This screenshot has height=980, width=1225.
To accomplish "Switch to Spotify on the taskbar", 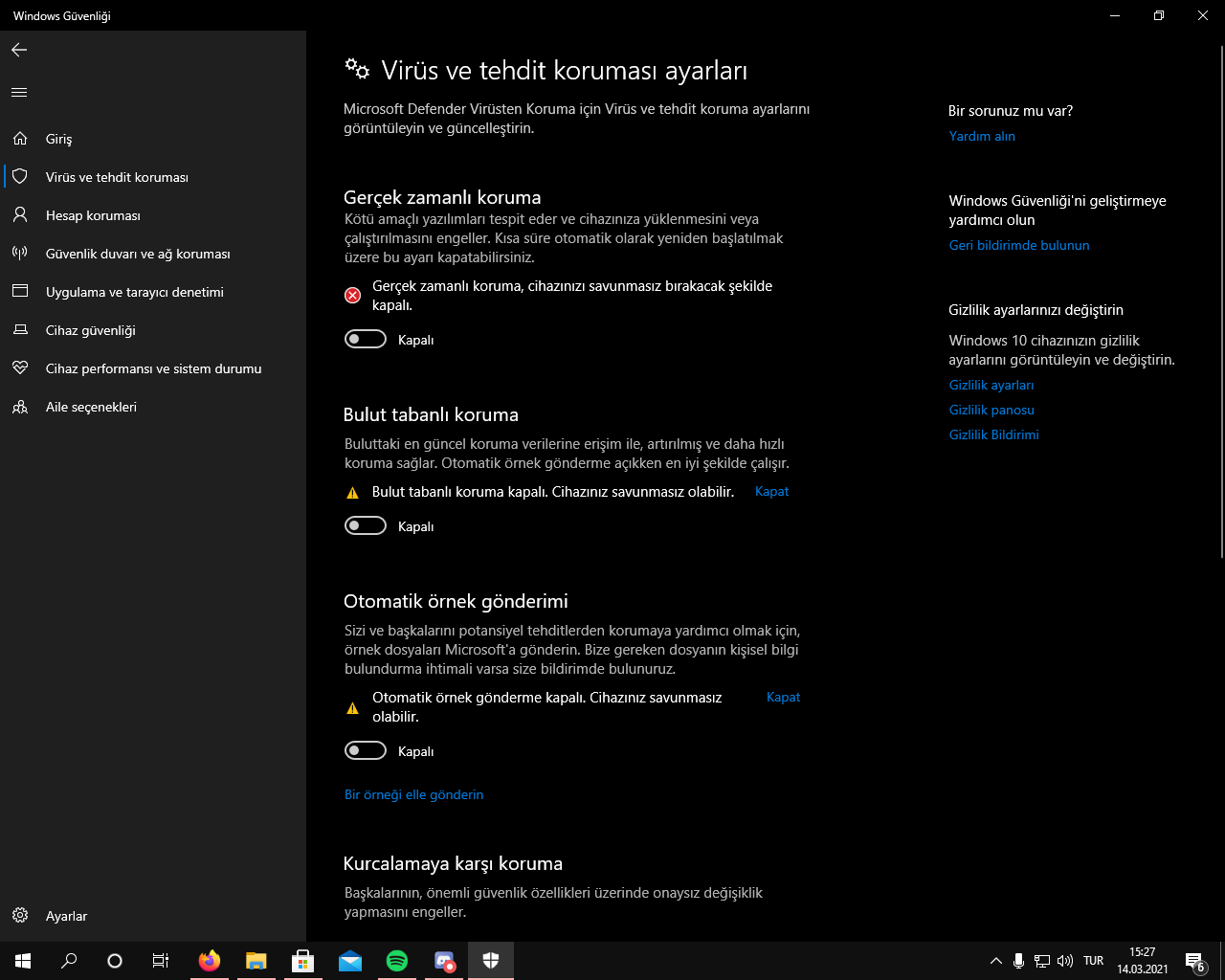I will (x=396, y=961).
